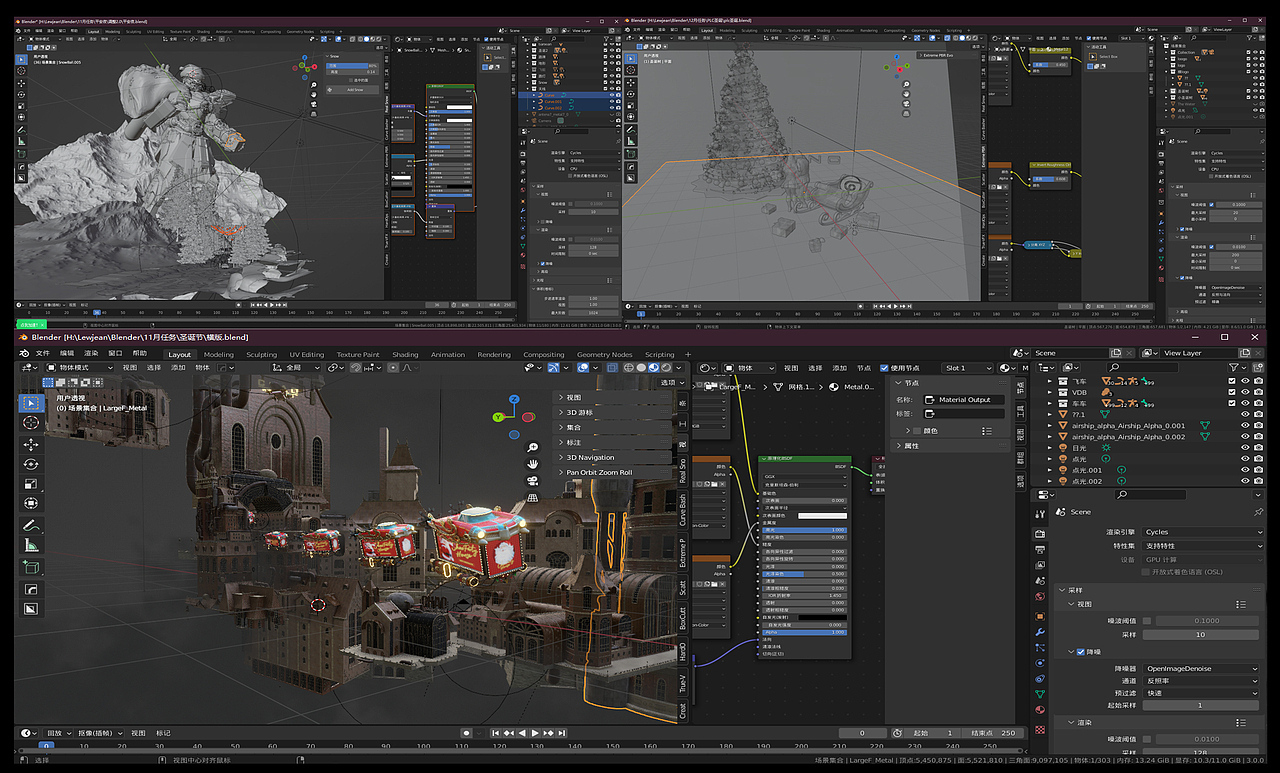Click the blue Z axis on navigation gizmo

point(514,398)
